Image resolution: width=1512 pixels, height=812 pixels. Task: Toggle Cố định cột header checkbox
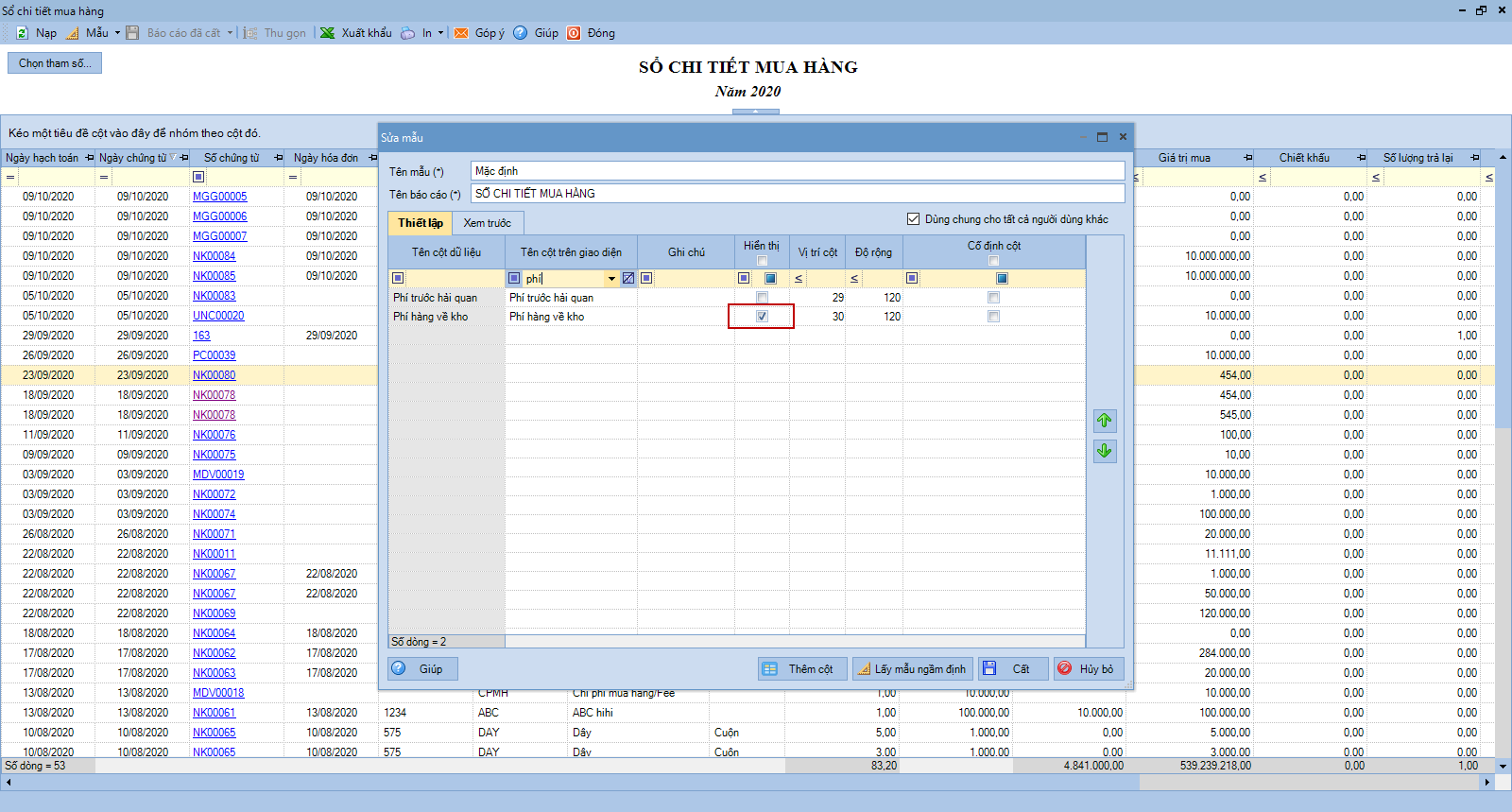(x=993, y=261)
